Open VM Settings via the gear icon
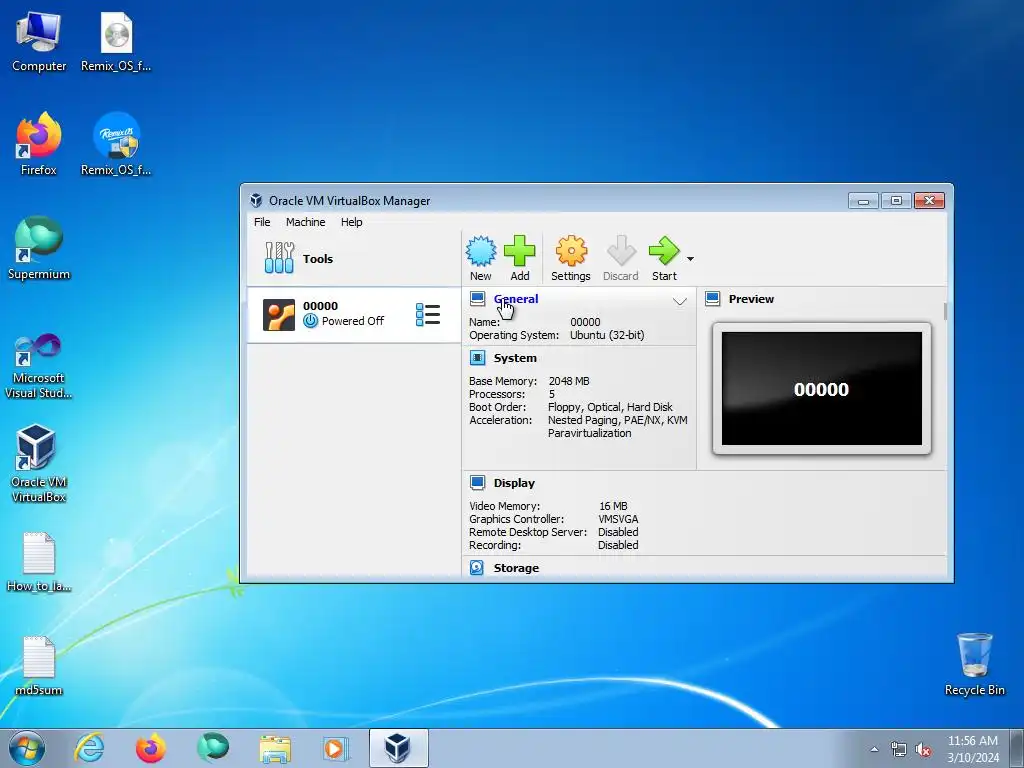The width and height of the screenshot is (1024, 768). [x=571, y=259]
